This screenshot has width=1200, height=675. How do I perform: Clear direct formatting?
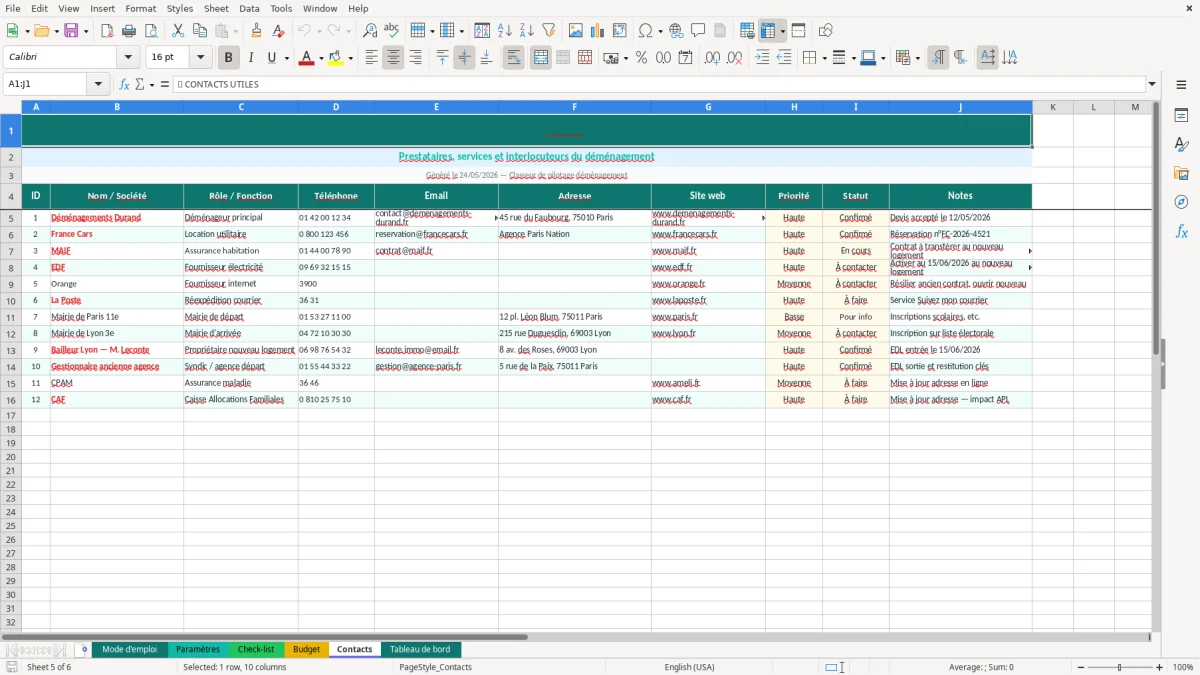pos(279,31)
